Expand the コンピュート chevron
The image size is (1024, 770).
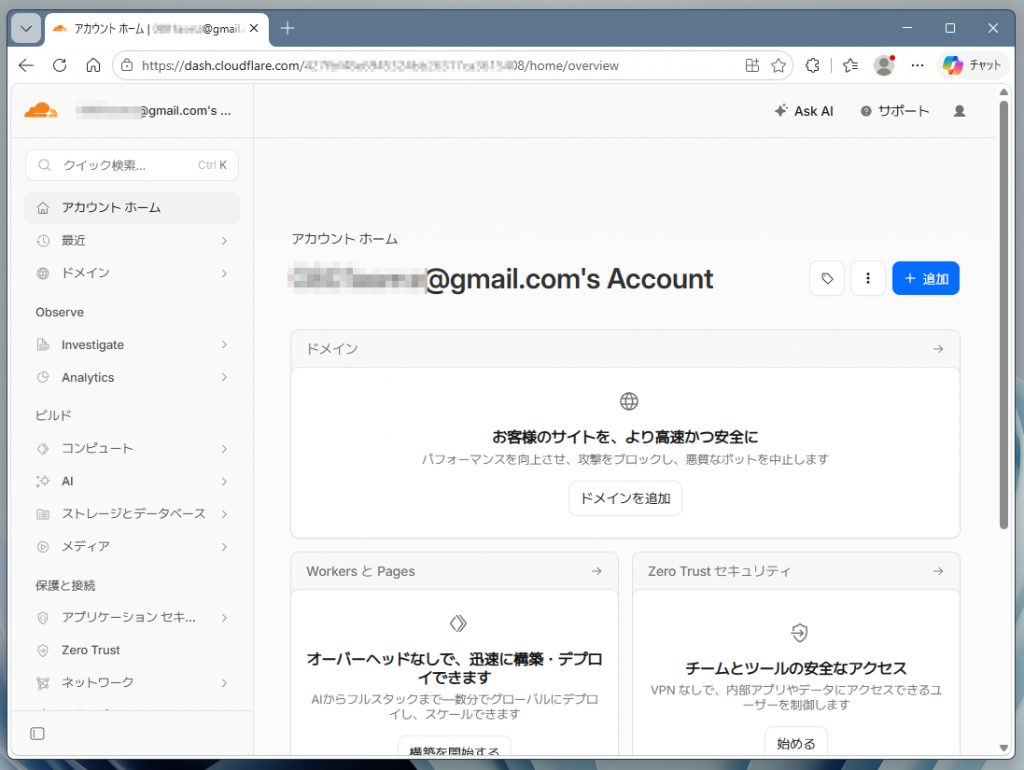(224, 449)
